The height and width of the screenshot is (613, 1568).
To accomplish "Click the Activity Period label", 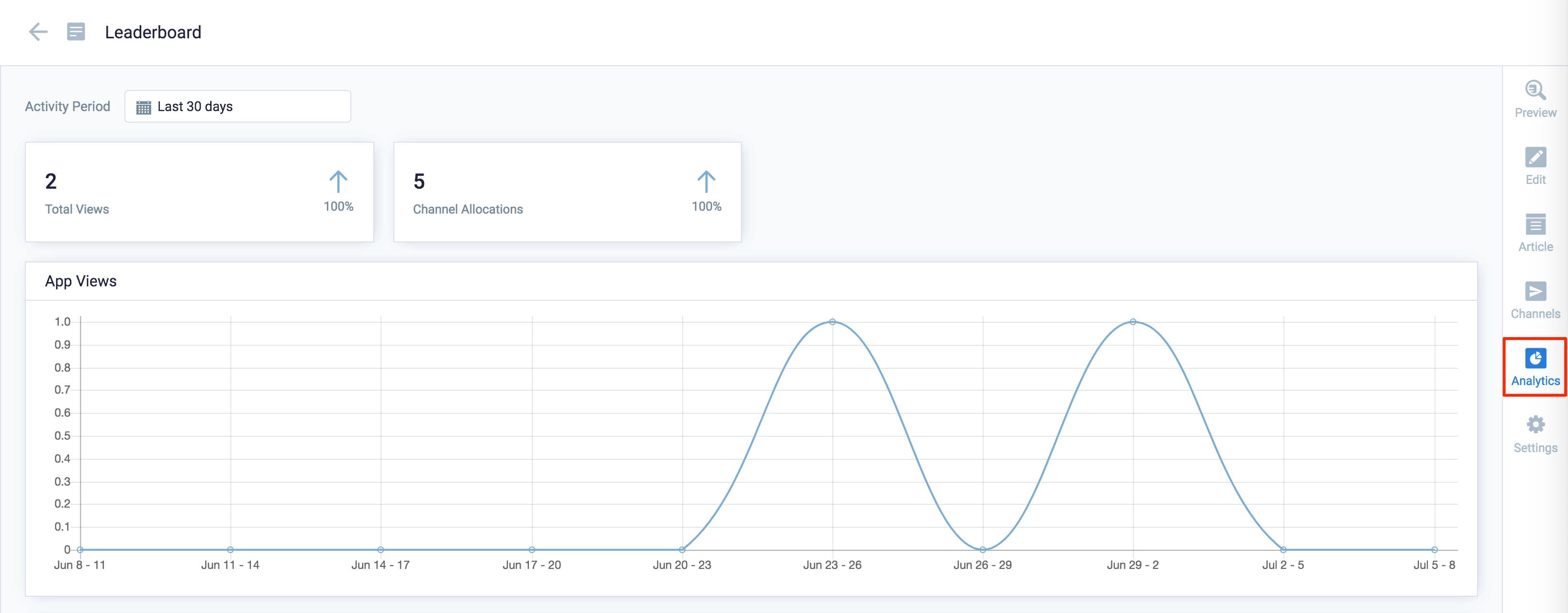I will 67,107.
